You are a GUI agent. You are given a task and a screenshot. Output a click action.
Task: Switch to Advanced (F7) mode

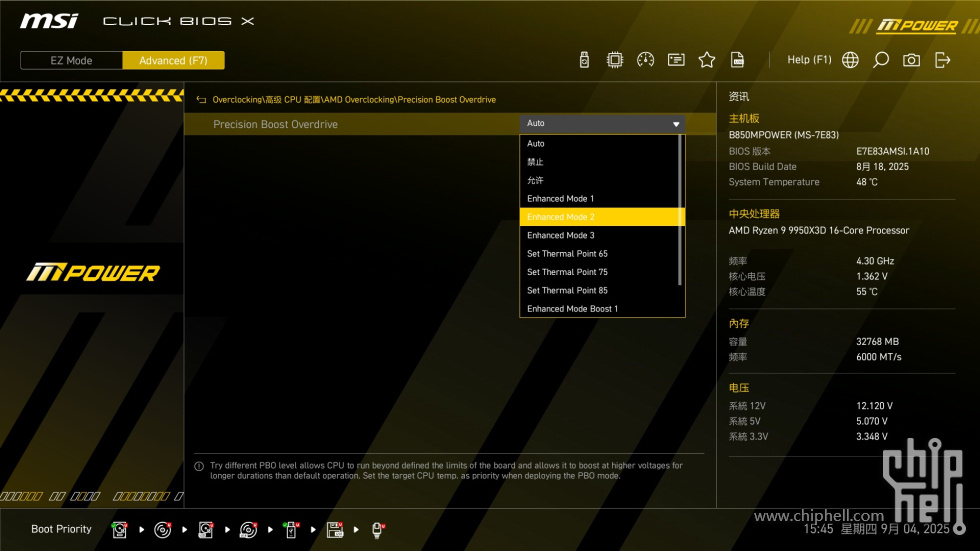tap(173, 61)
